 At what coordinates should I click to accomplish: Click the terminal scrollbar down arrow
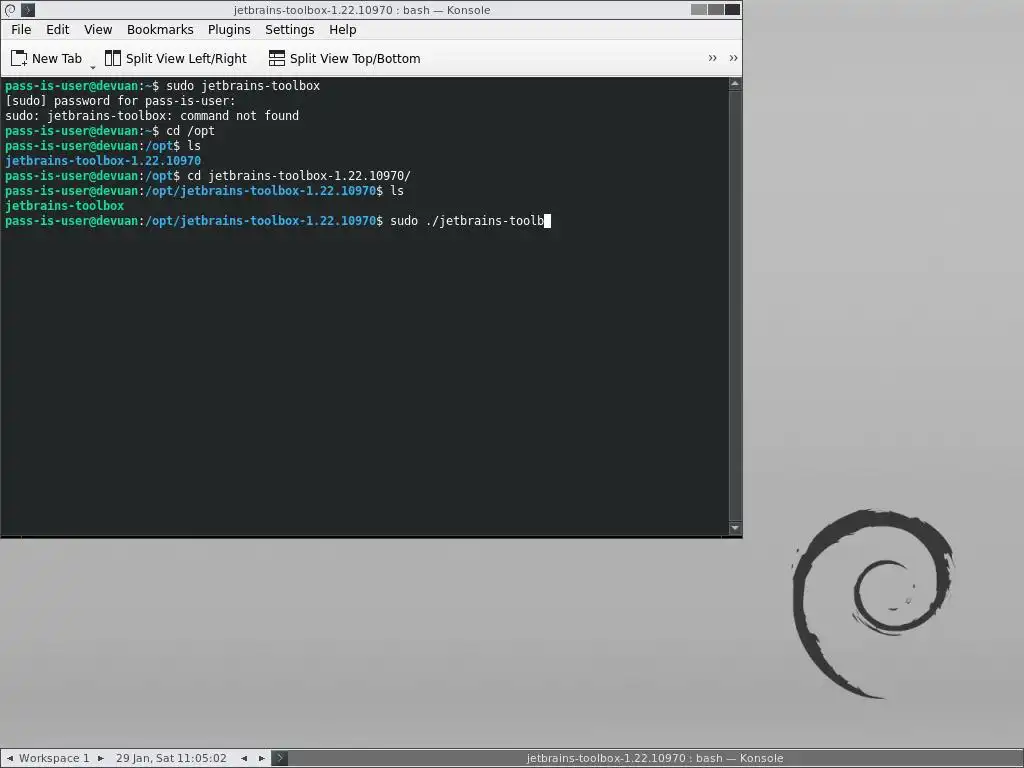735,528
